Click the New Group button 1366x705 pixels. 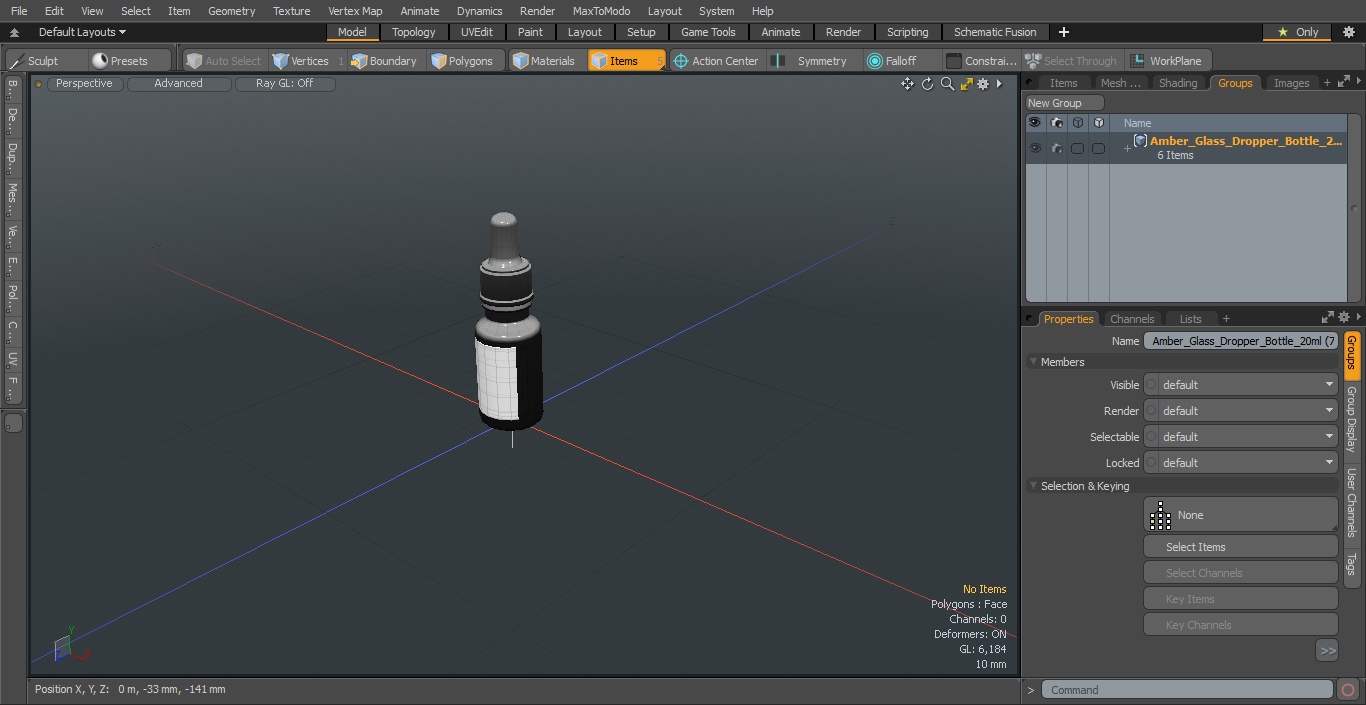tap(1064, 103)
